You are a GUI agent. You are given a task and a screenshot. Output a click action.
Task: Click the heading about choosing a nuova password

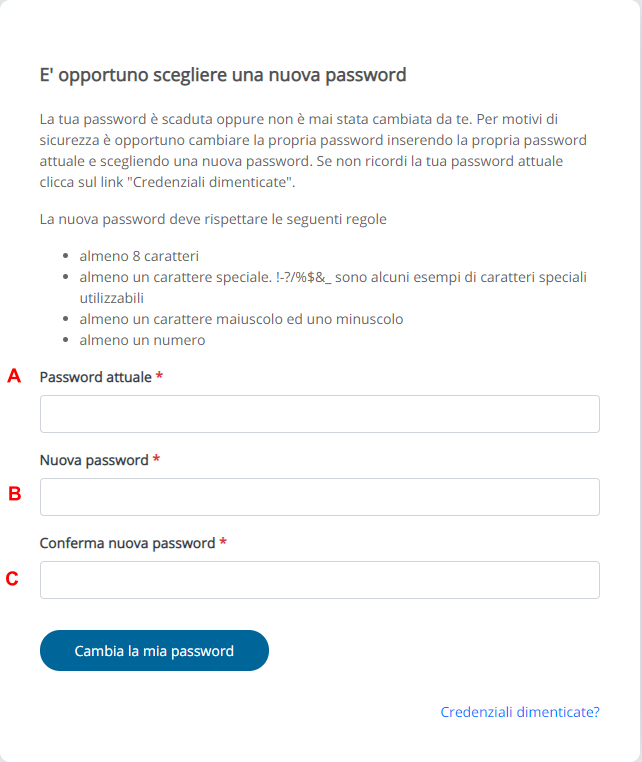(223, 75)
